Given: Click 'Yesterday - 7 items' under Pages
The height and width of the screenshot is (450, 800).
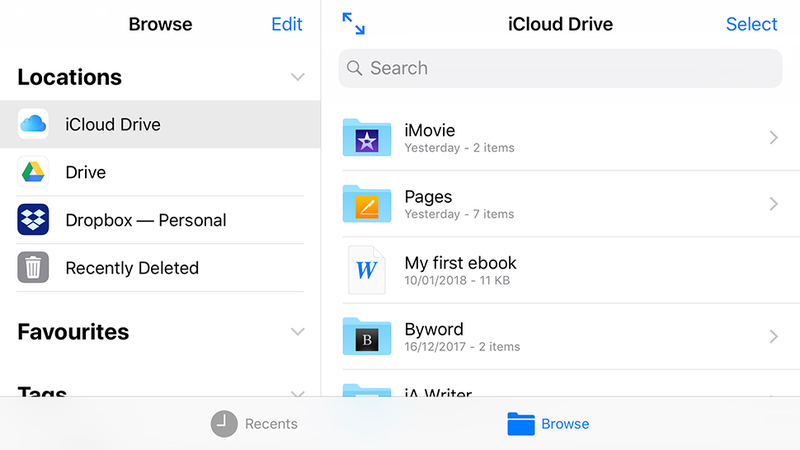Looking at the screenshot, I should coord(459,214).
